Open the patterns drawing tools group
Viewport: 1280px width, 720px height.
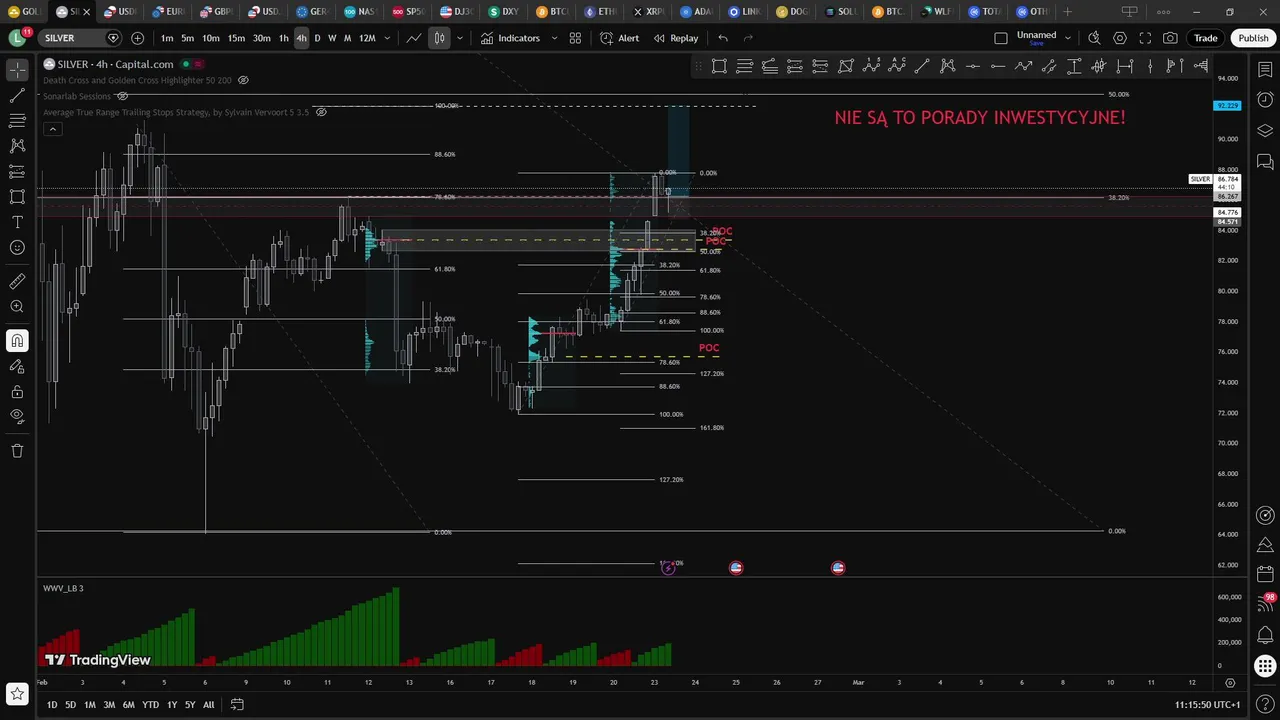pos(17,146)
